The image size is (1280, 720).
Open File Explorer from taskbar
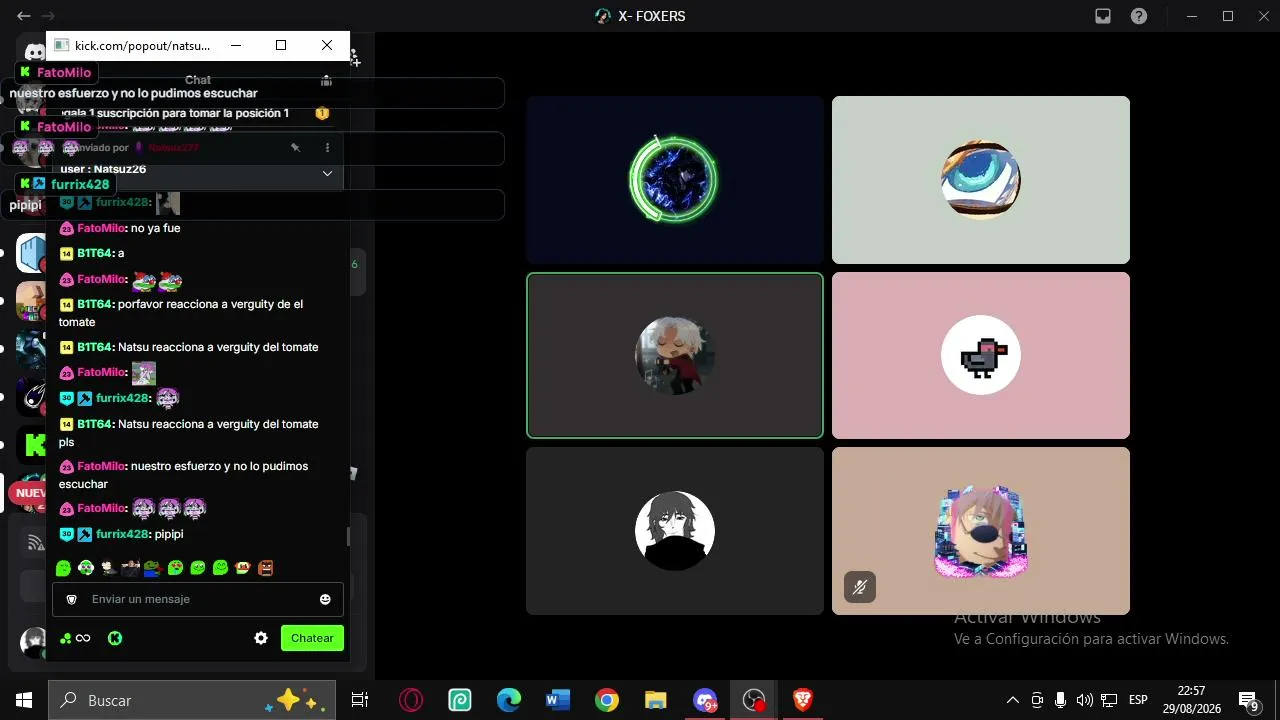pyautogui.click(x=656, y=700)
